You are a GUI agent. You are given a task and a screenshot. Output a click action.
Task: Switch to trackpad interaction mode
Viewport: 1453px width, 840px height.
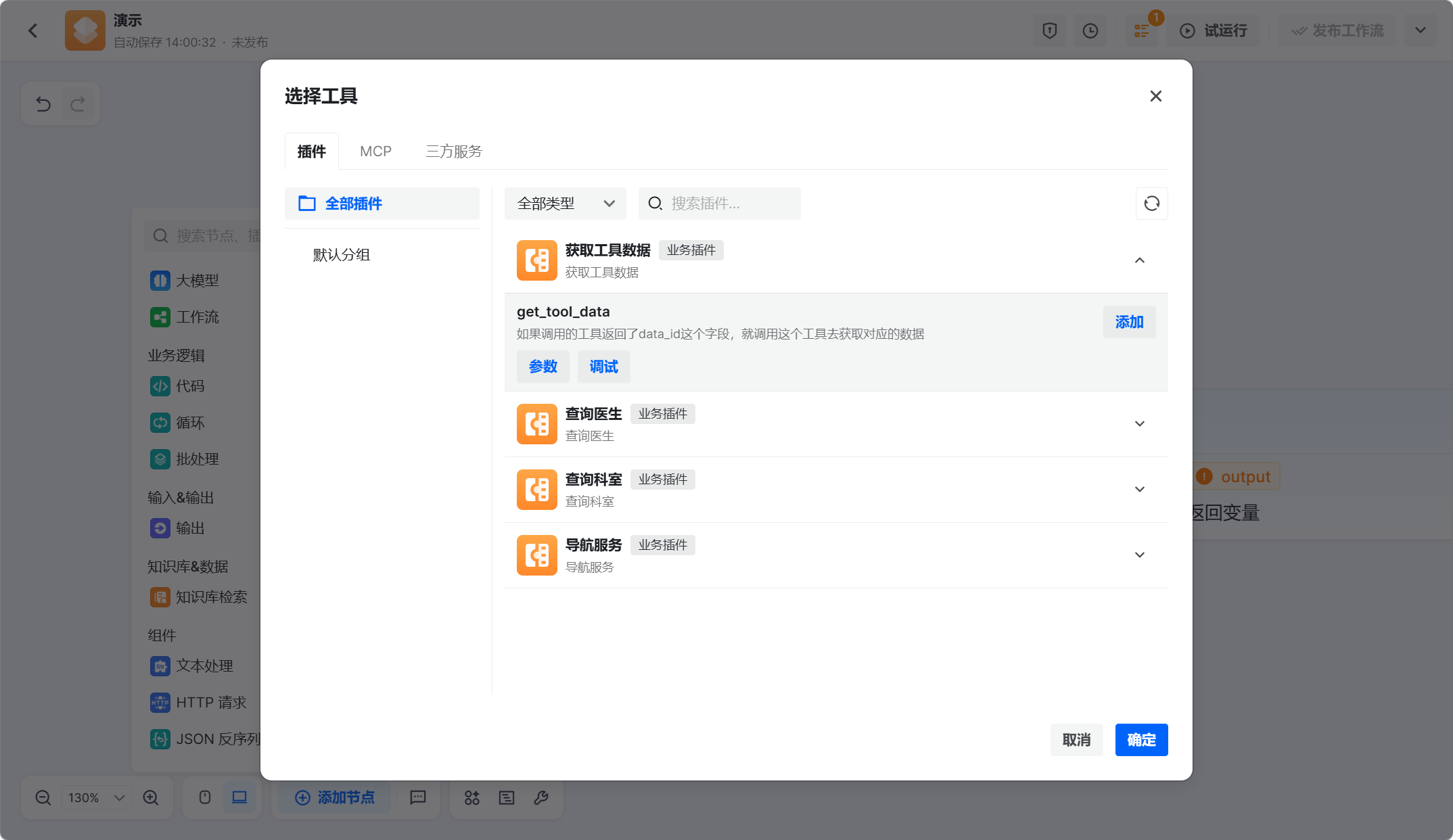[x=239, y=798]
